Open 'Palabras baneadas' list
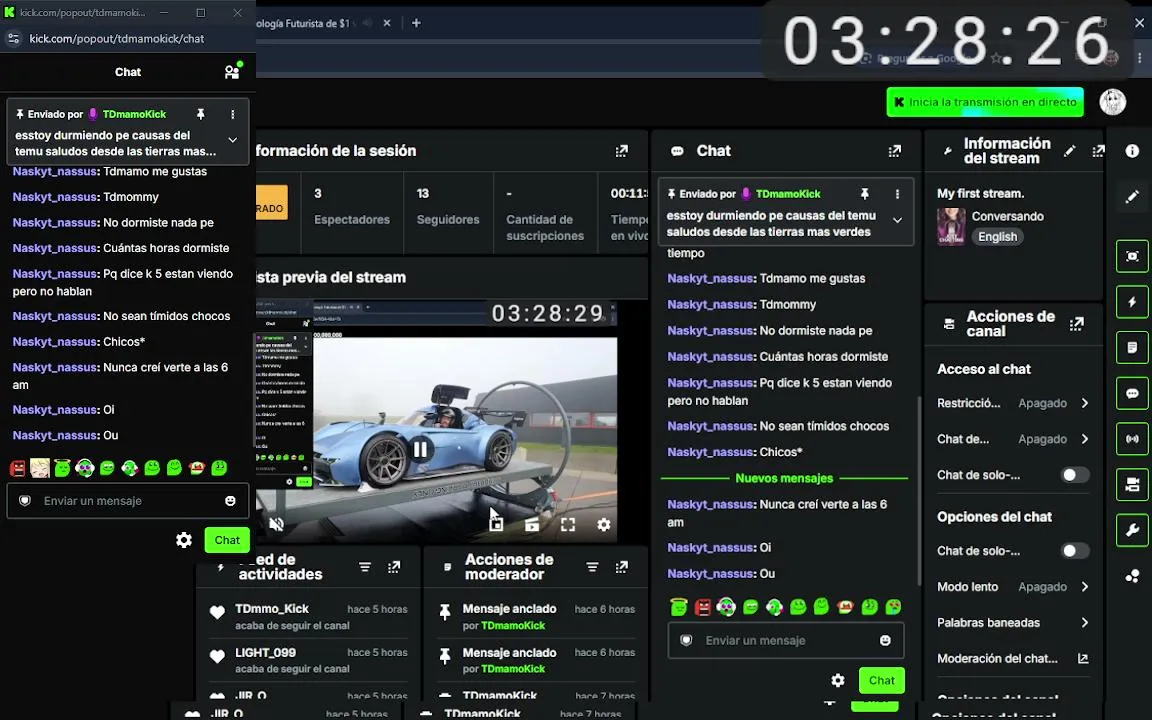 pos(1013,622)
